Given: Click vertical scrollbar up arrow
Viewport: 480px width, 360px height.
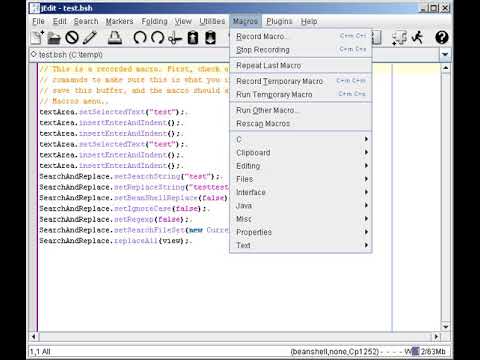Looking at the screenshot, I should [446, 68].
